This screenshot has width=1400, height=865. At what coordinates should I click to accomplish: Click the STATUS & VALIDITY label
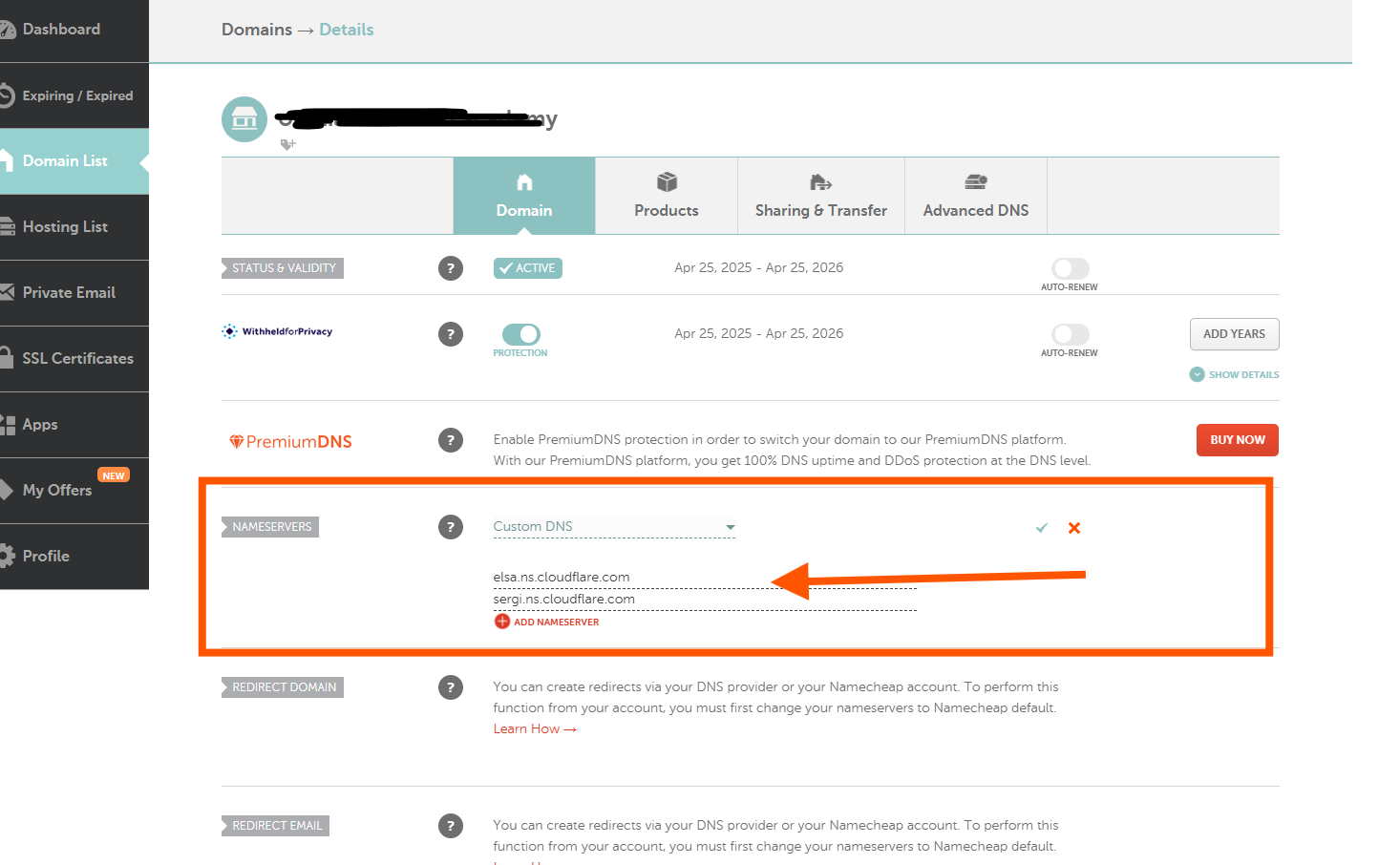283,268
